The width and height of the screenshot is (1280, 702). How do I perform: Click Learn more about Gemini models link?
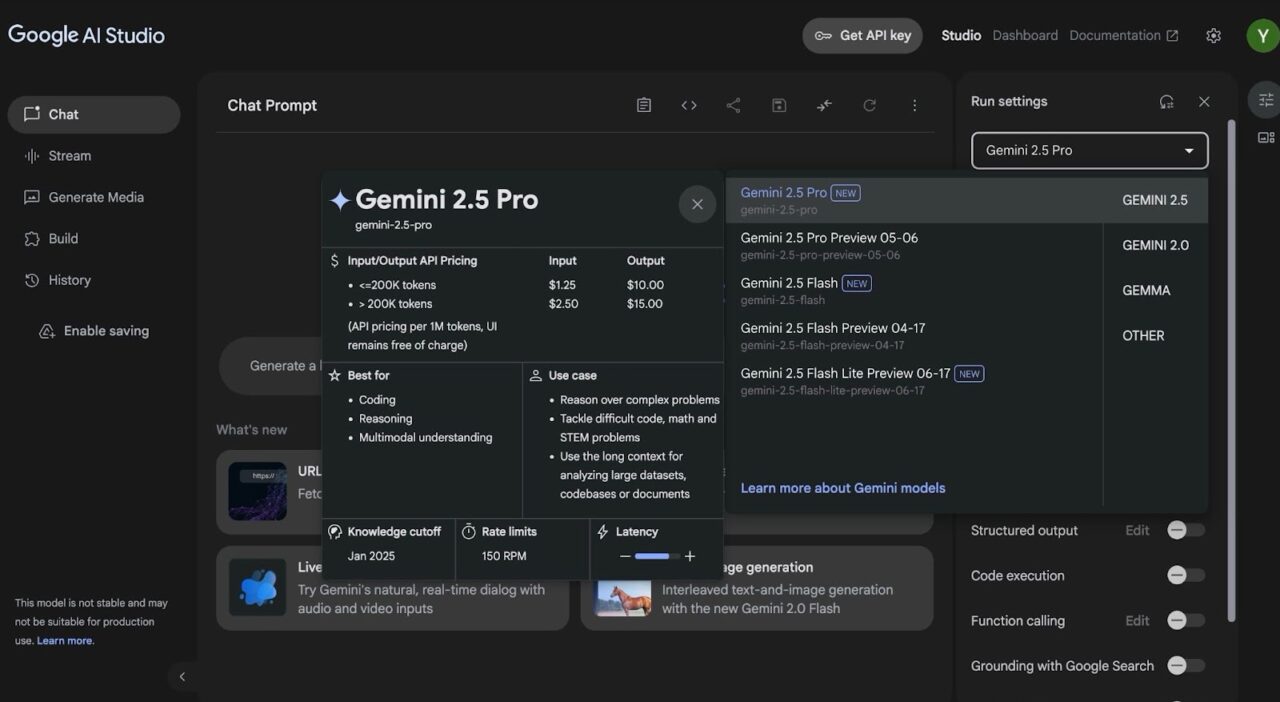843,488
